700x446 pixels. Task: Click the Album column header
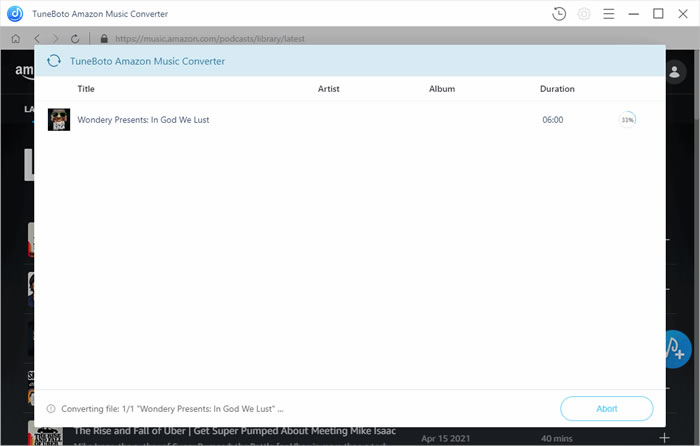click(x=442, y=89)
